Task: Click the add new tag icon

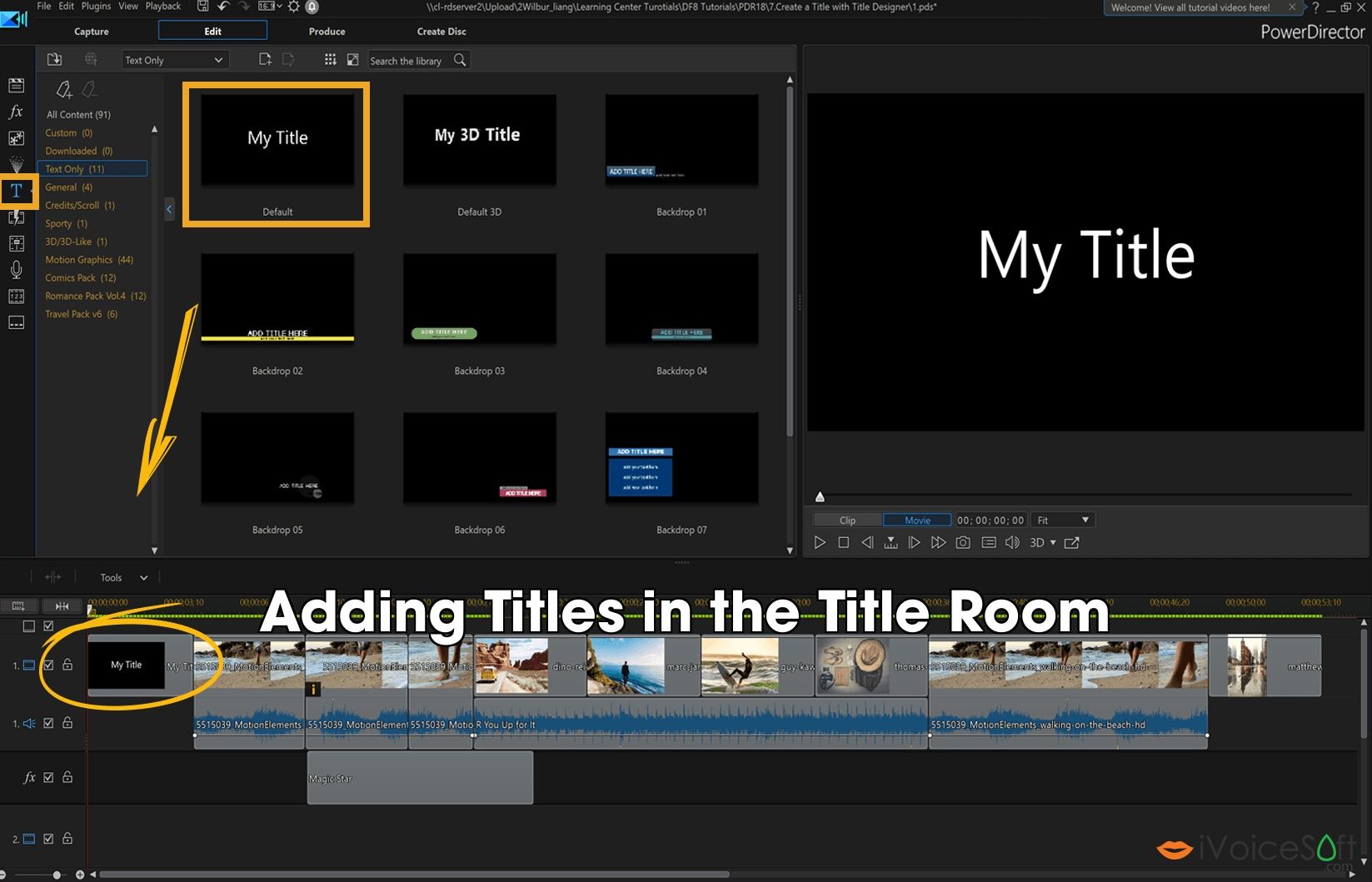Action: tap(64, 89)
